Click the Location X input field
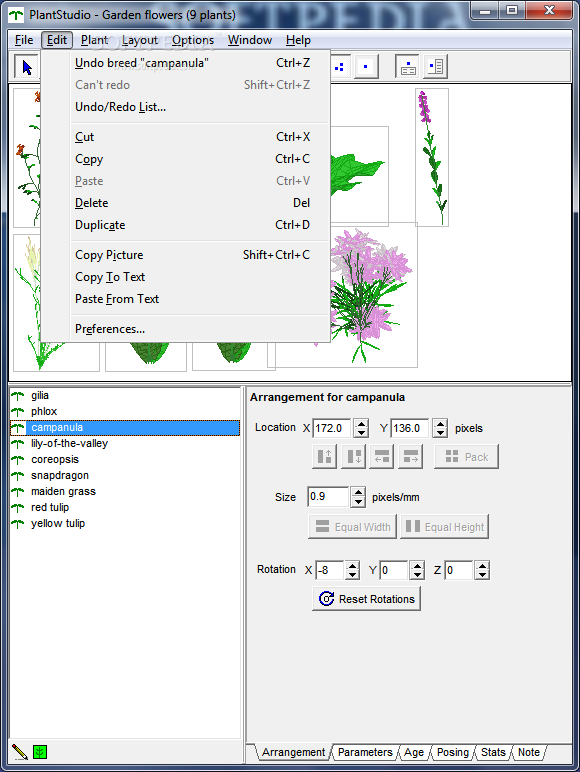Screen dimensions: 580x772 pyautogui.click(x=332, y=428)
